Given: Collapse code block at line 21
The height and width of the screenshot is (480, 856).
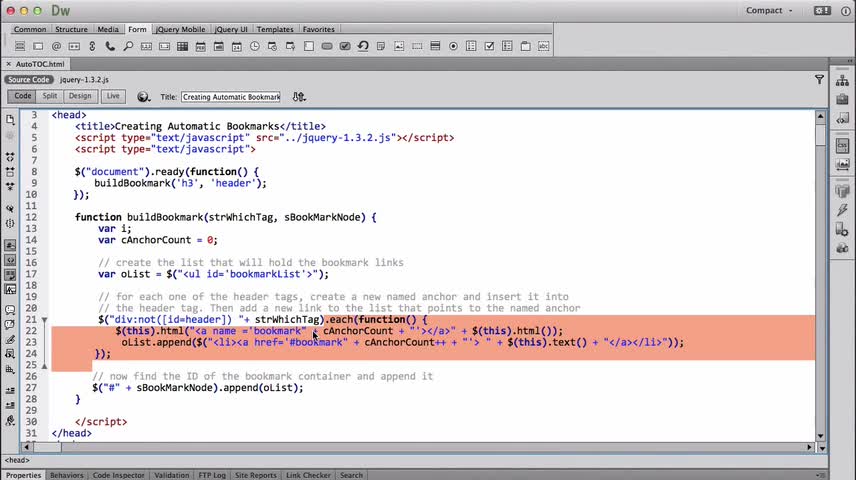Looking at the screenshot, I should click(45, 320).
